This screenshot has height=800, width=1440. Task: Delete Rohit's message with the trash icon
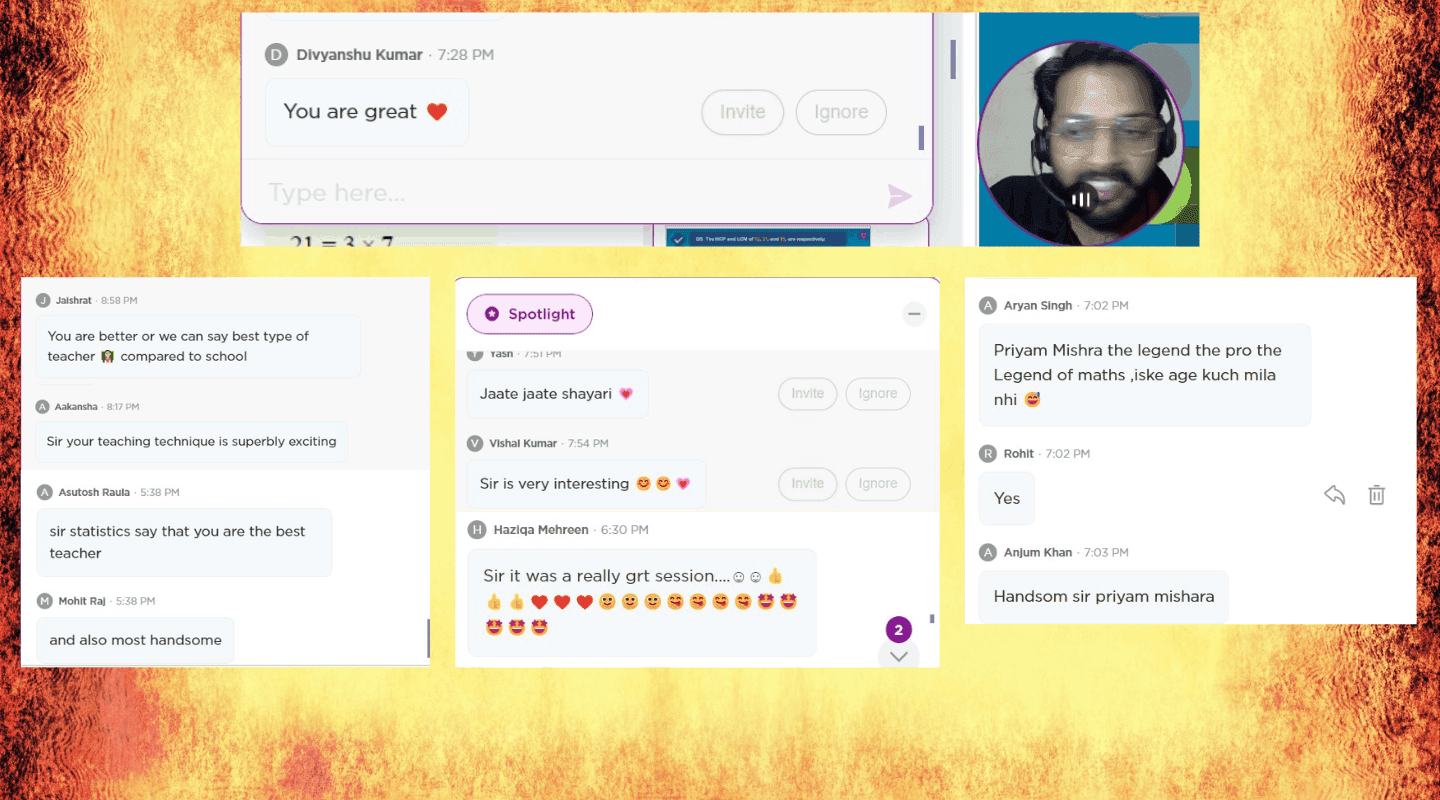[1377, 495]
